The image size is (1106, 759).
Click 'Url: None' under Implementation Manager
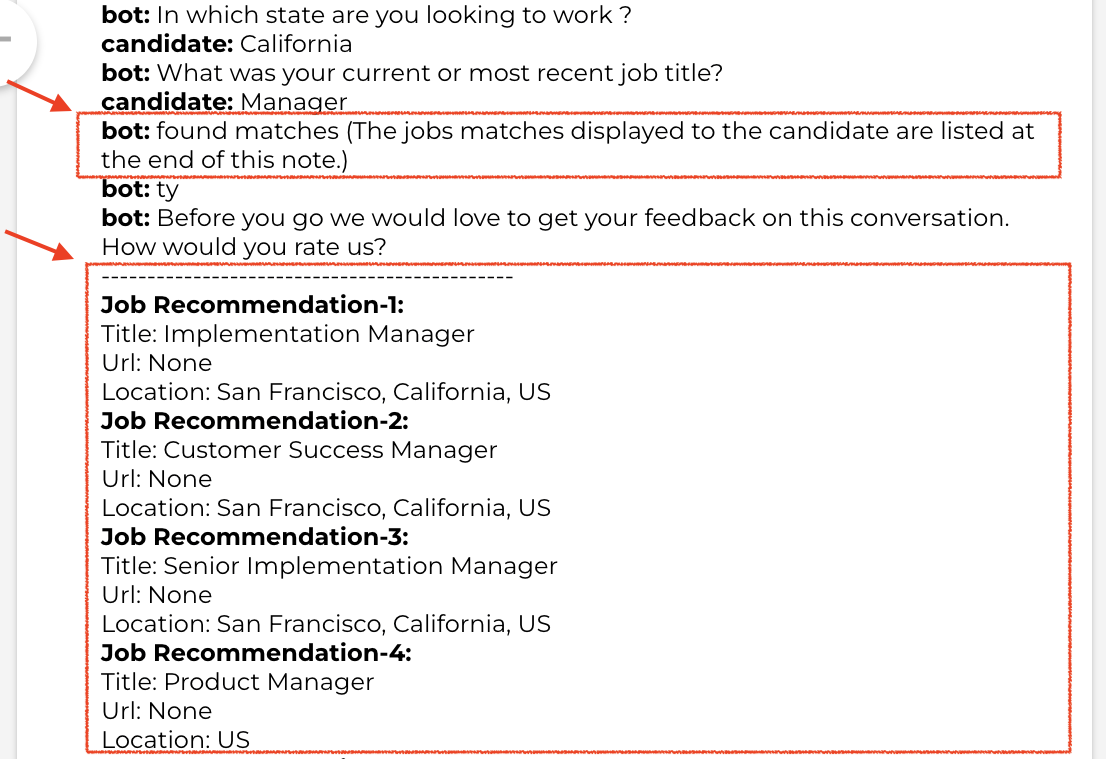(157, 363)
